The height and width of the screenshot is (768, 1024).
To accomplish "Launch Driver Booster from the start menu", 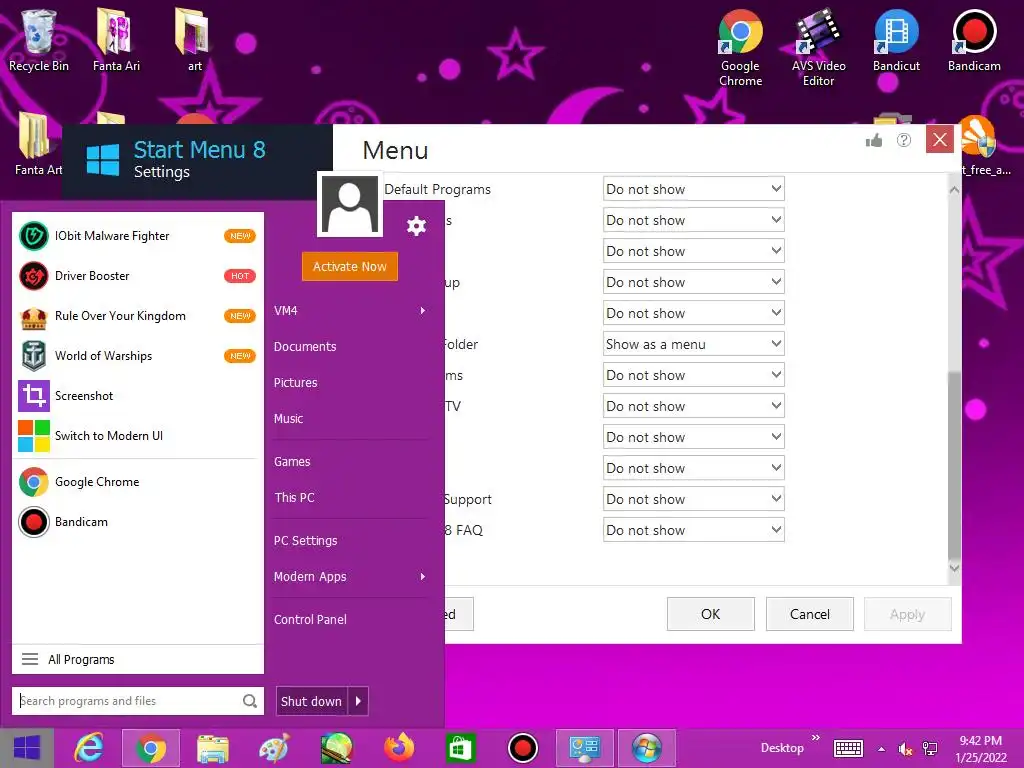I will coord(137,276).
